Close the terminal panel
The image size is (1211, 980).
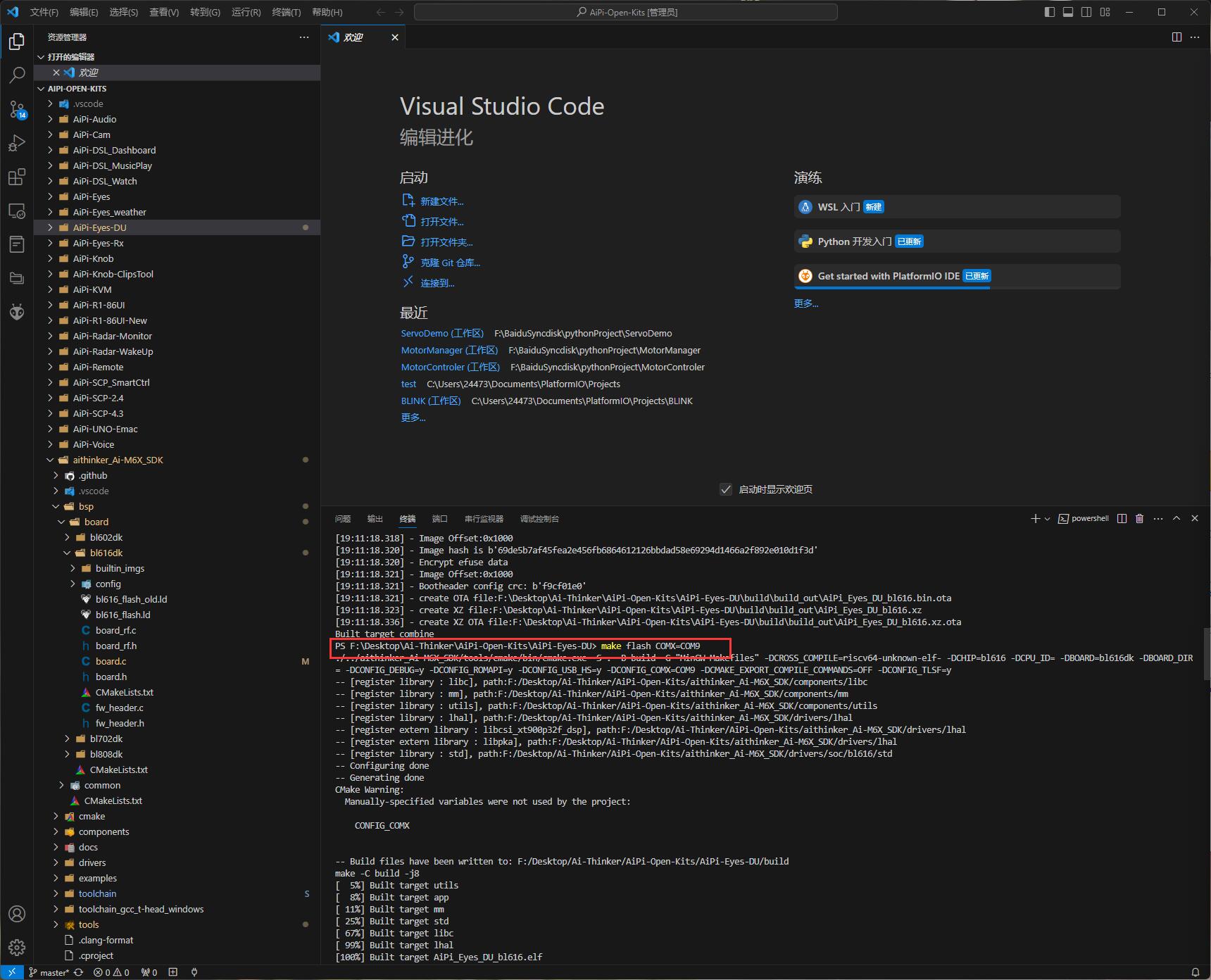pos(1195,518)
